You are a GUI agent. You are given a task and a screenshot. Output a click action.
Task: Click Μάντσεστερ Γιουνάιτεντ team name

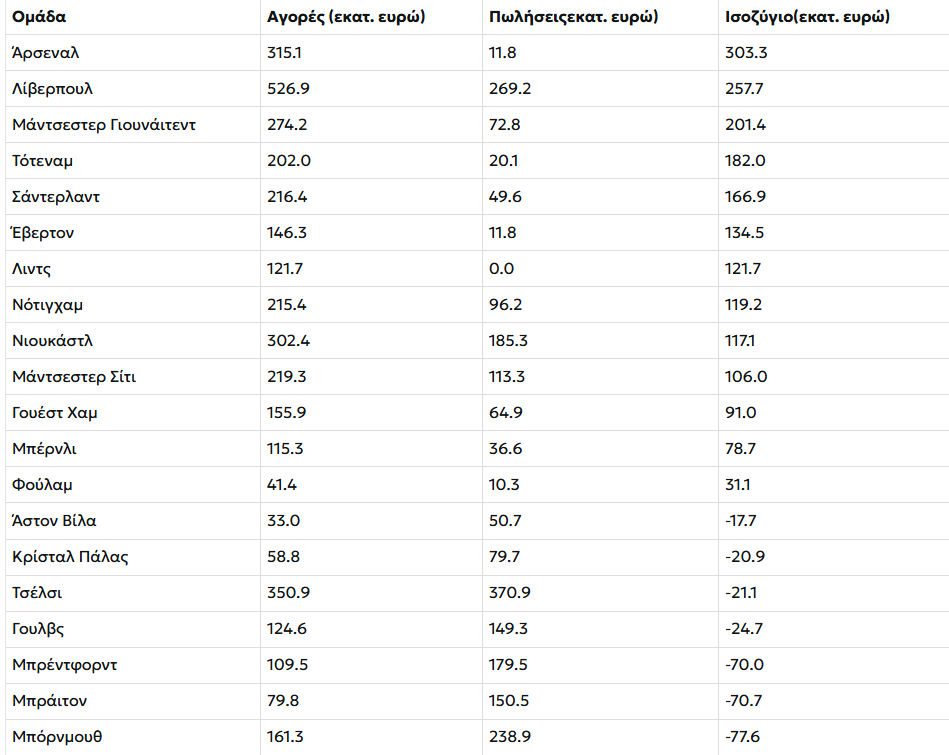[104, 125]
